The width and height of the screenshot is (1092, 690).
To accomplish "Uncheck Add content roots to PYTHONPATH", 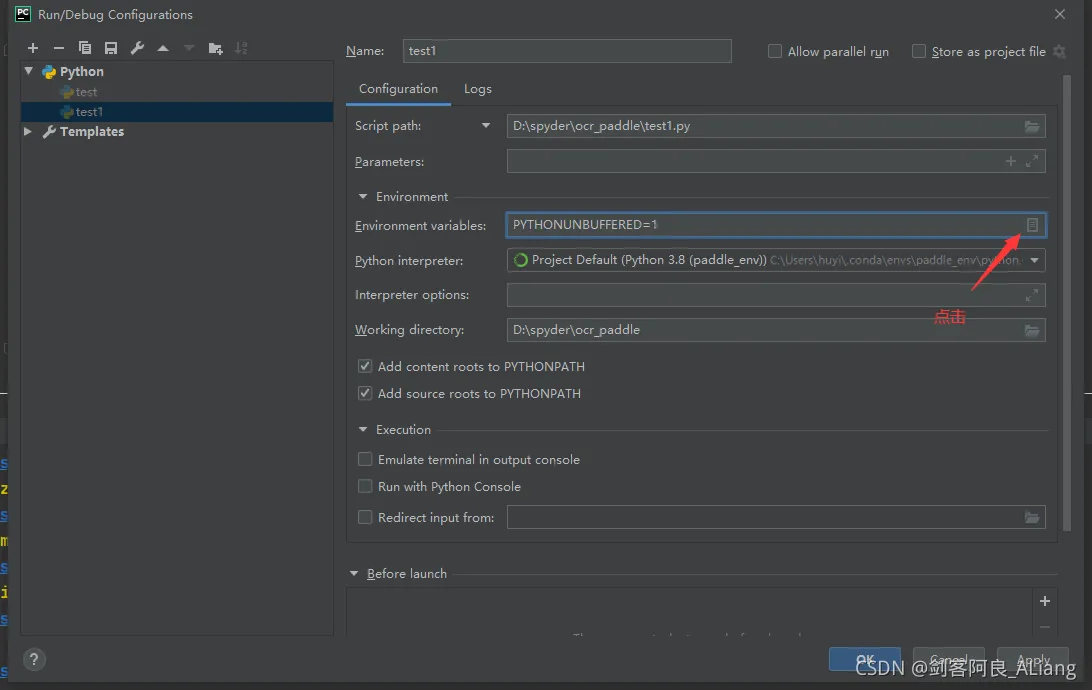I will (365, 367).
